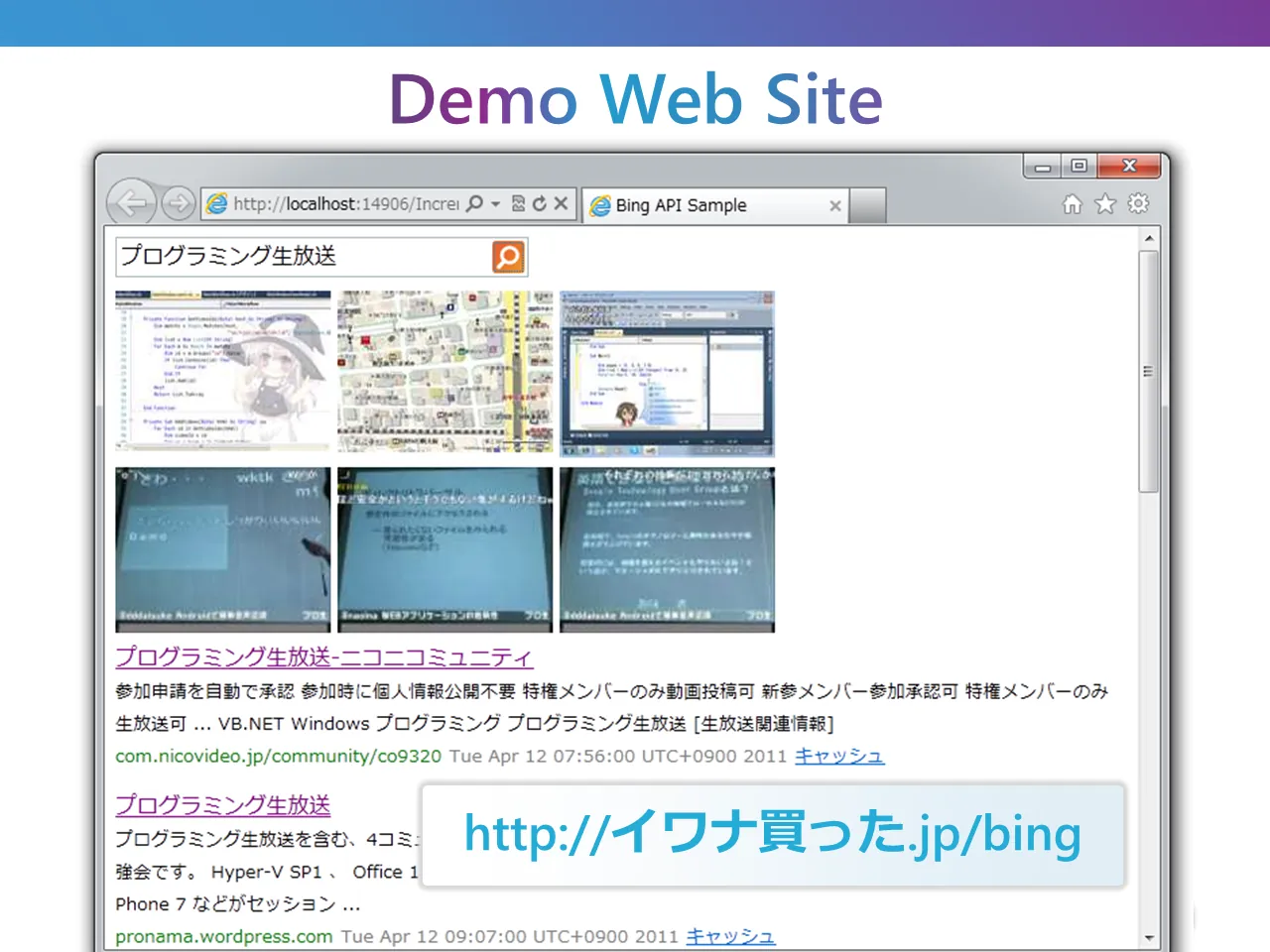
Task: Open the video thumbnail labeled wktk
Action: point(223,550)
